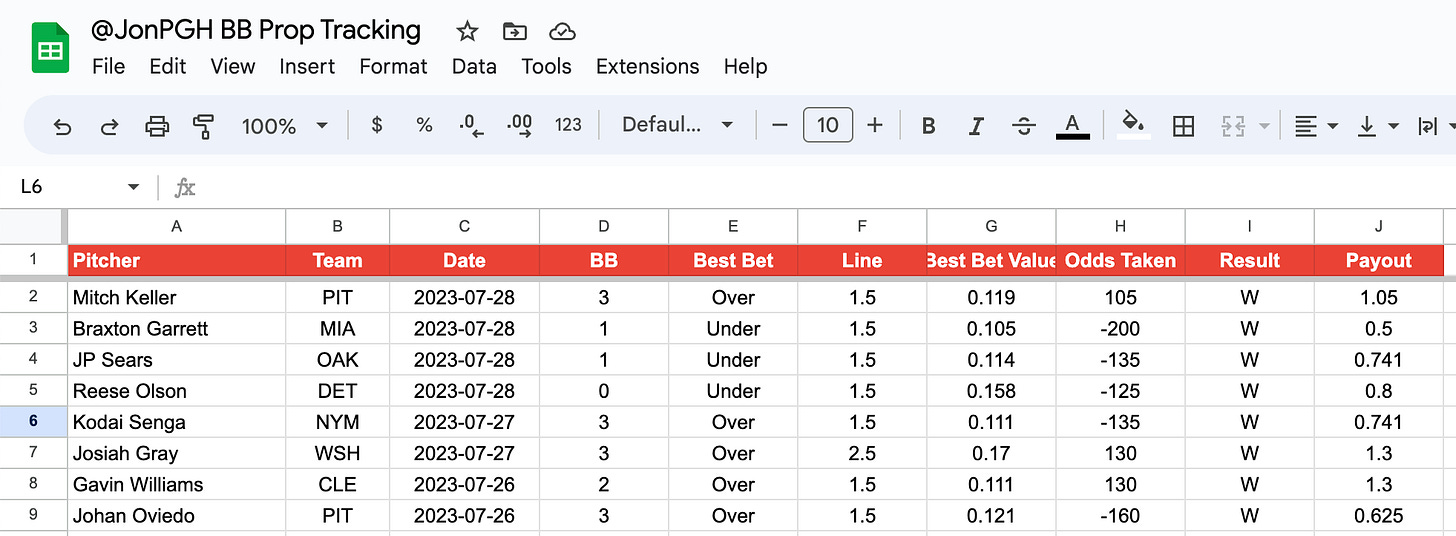The image size is (1456, 536).
Task: Open the borders tool
Action: tap(1183, 126)
